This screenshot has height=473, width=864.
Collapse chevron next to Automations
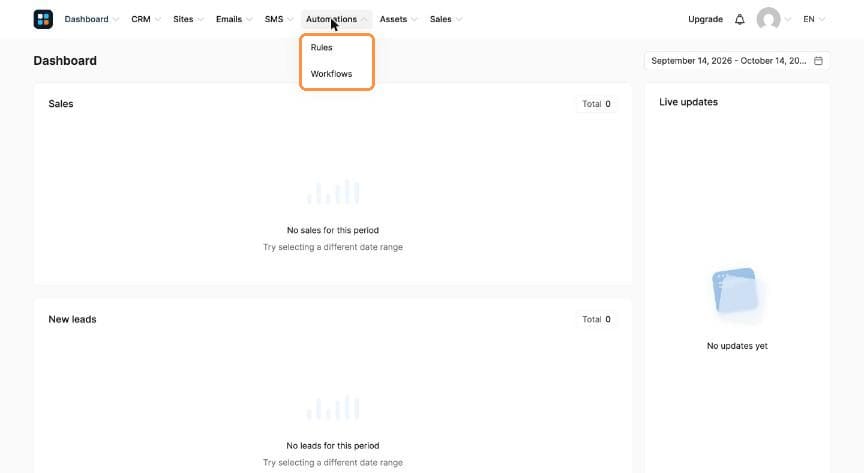click(364, 19)
